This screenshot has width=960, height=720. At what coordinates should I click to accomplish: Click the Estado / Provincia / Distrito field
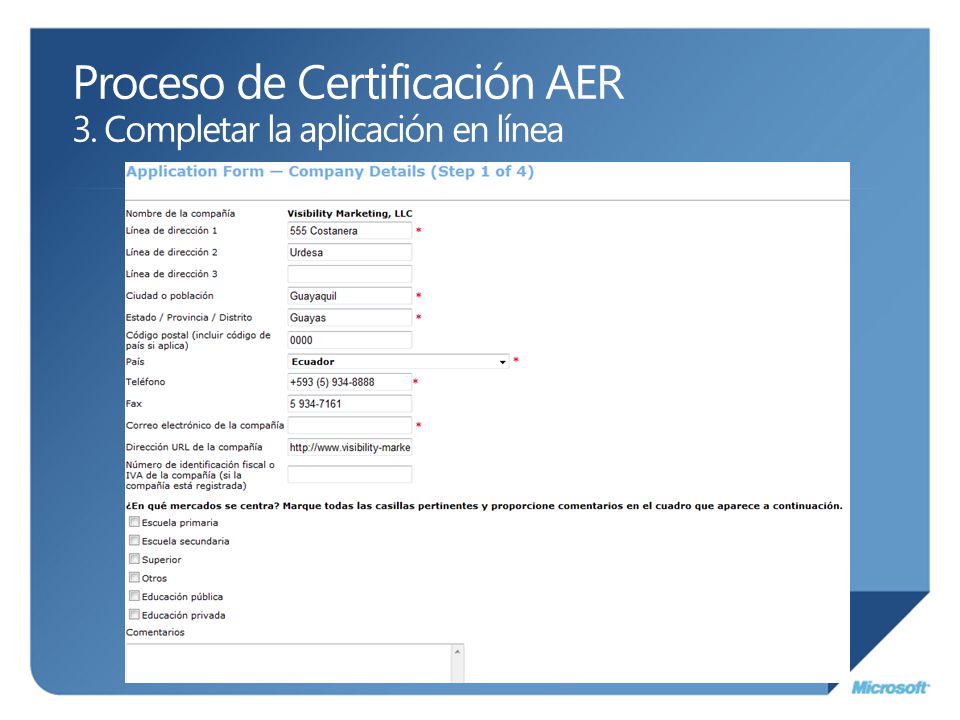coord(350,318)
